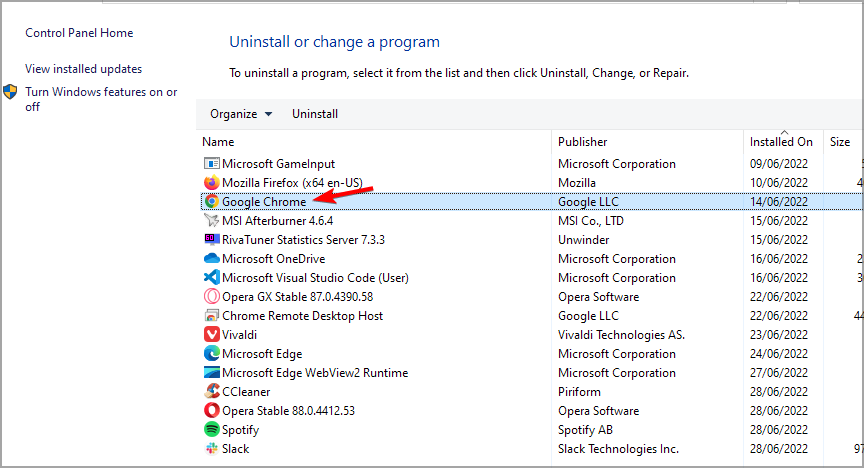864x468 pixels.
Task: Select the Spotify entry name
Action: [x=240, y=430]
